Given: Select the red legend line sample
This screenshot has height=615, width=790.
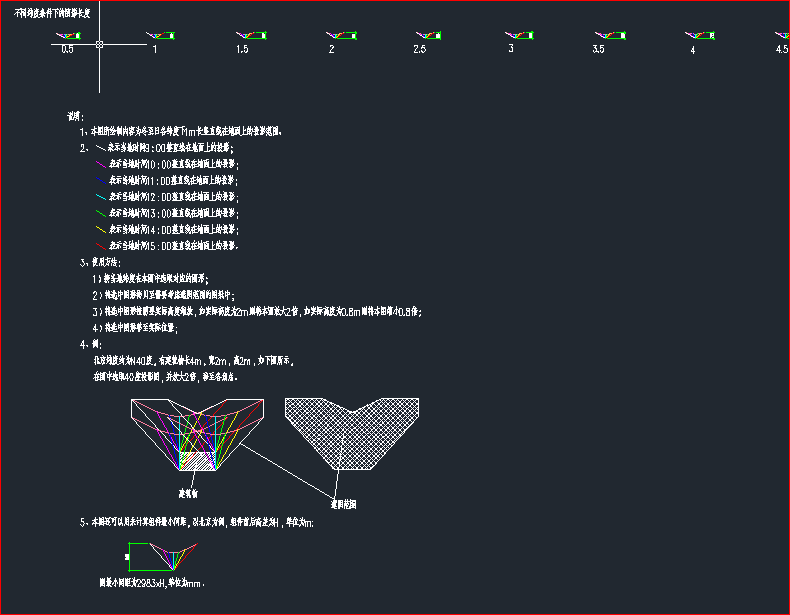Looking at the screenshot, I should pyautogui.click(x=99, y=245).
